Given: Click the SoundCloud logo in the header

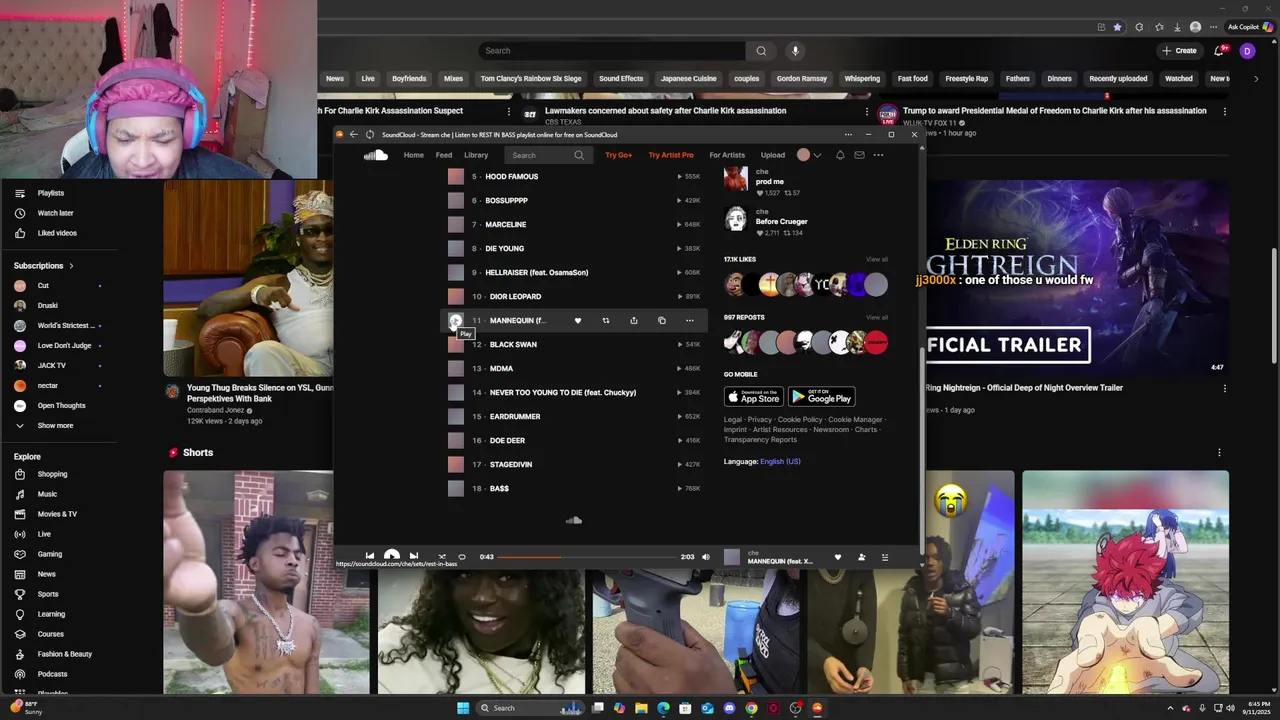Looking at the screenshot, I should [x=376, y=155].
